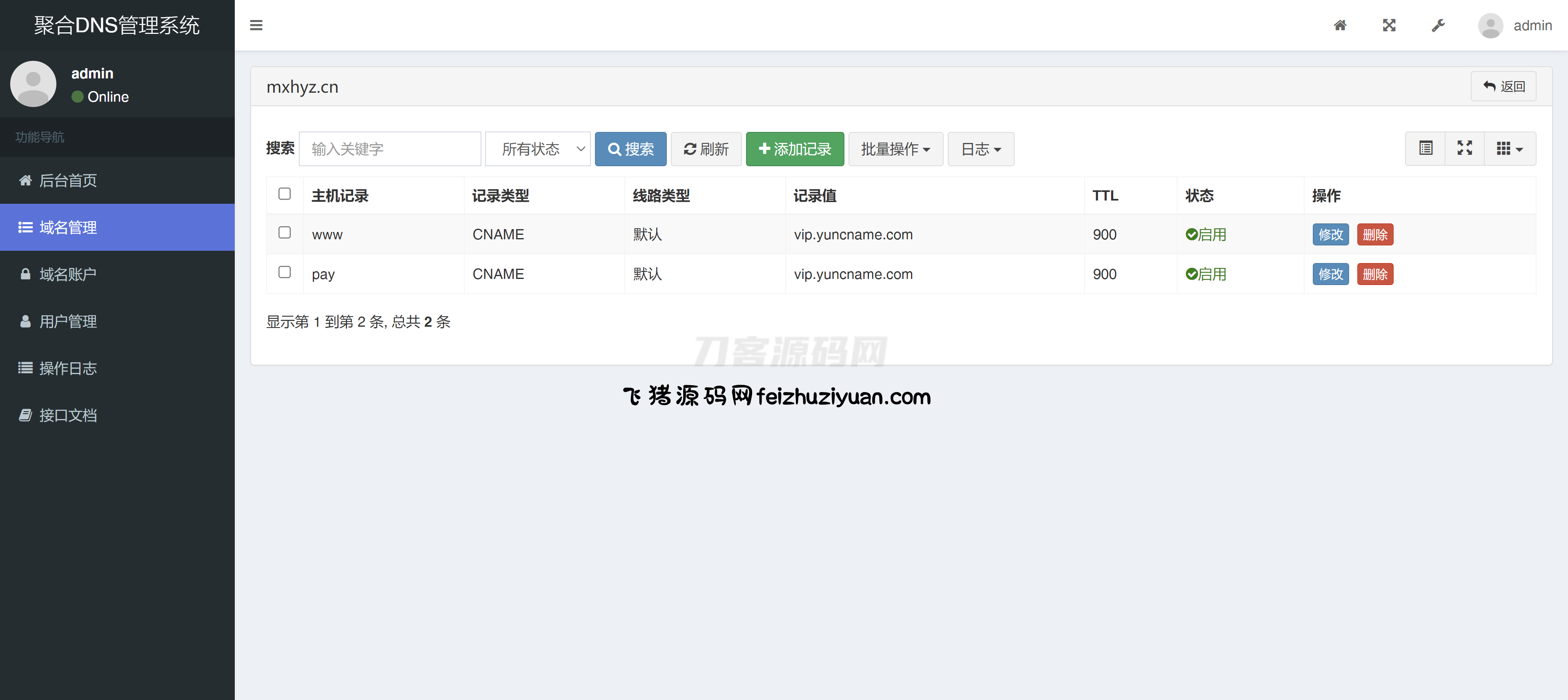Click the fullscreen arrows icon in header
The height and width of the screenshot is (700, 1568).
click(1389, 26)
